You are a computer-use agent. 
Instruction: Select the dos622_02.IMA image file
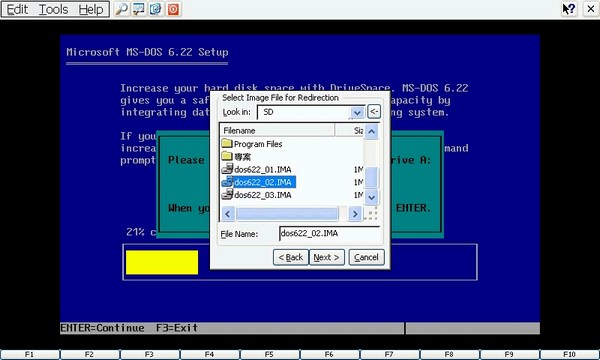click(x=262, y=182)
